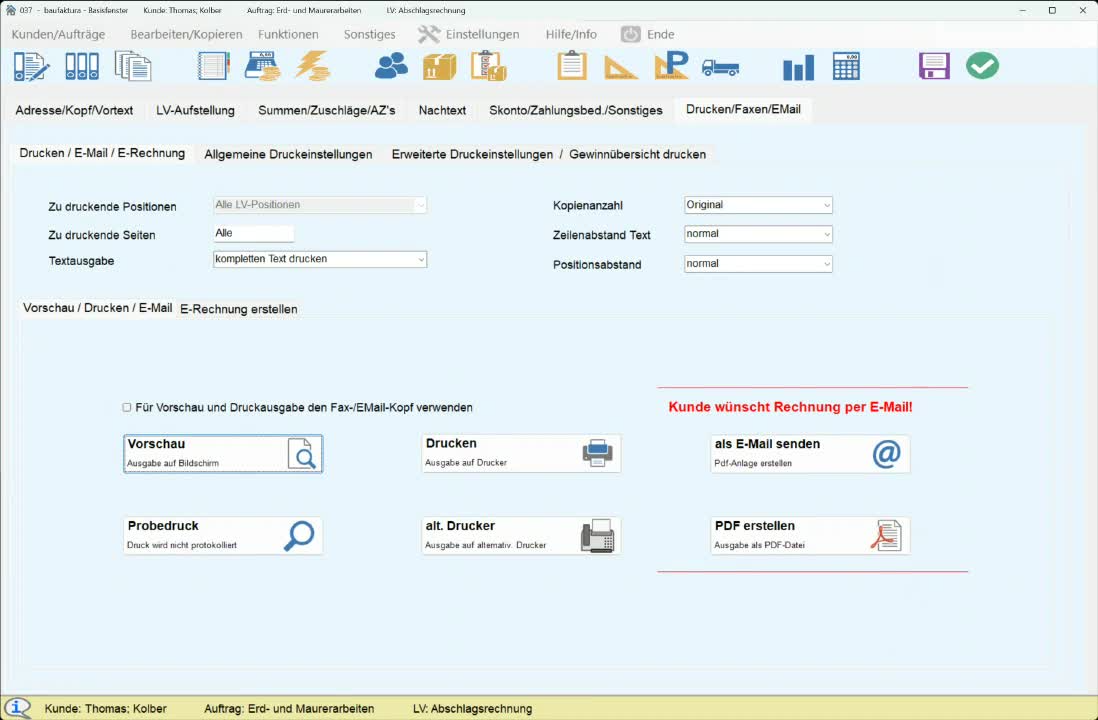Viewport: 1098px width, 720px height.
Task: Click the power icon beside Ende
Action: [x=631, y=34]
